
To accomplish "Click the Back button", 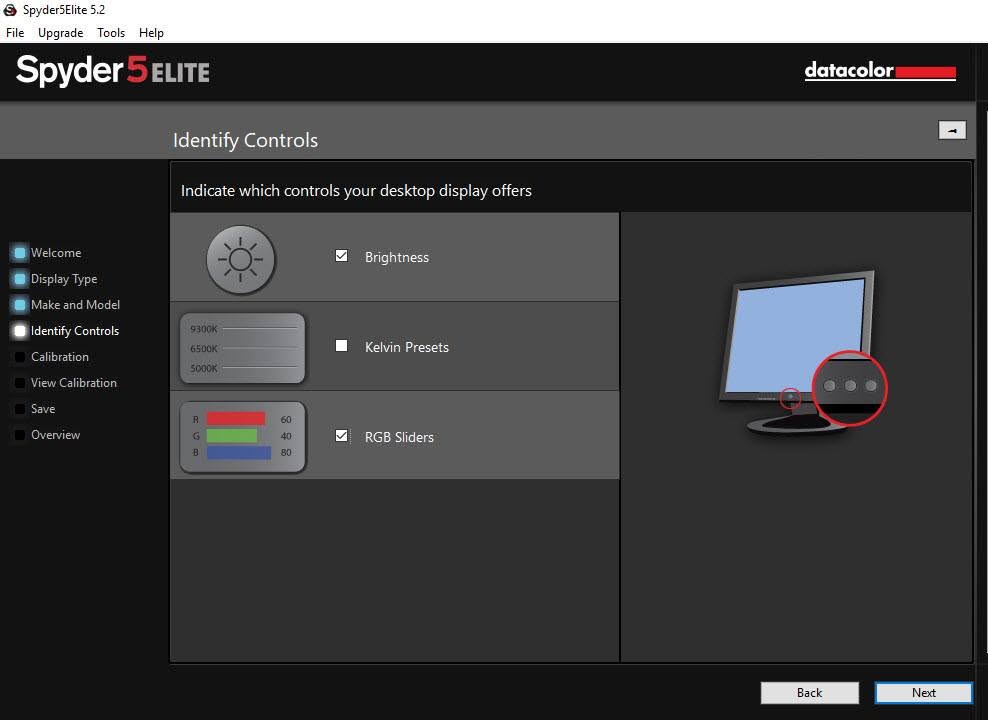I will 810,693.
